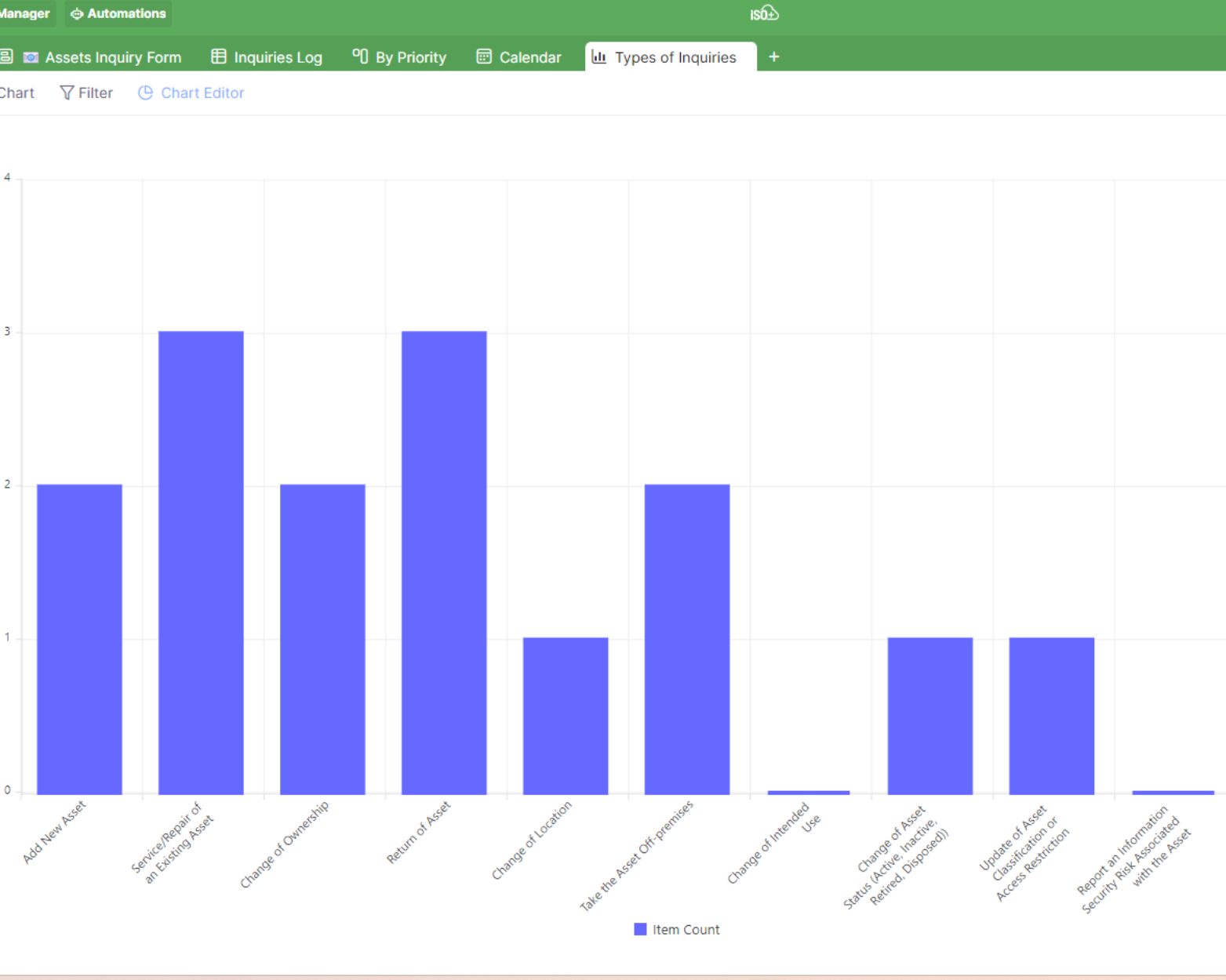
Task: Click the Service/Repair of an Existing Asset bar
Action: coord(201,562)
